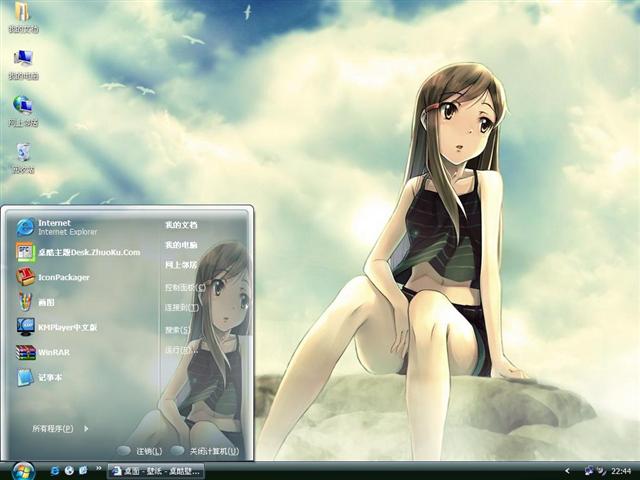640x480 pixels.
Task: Choose 搜索(S) in the Start menu
Action: (x=178, y=329)
